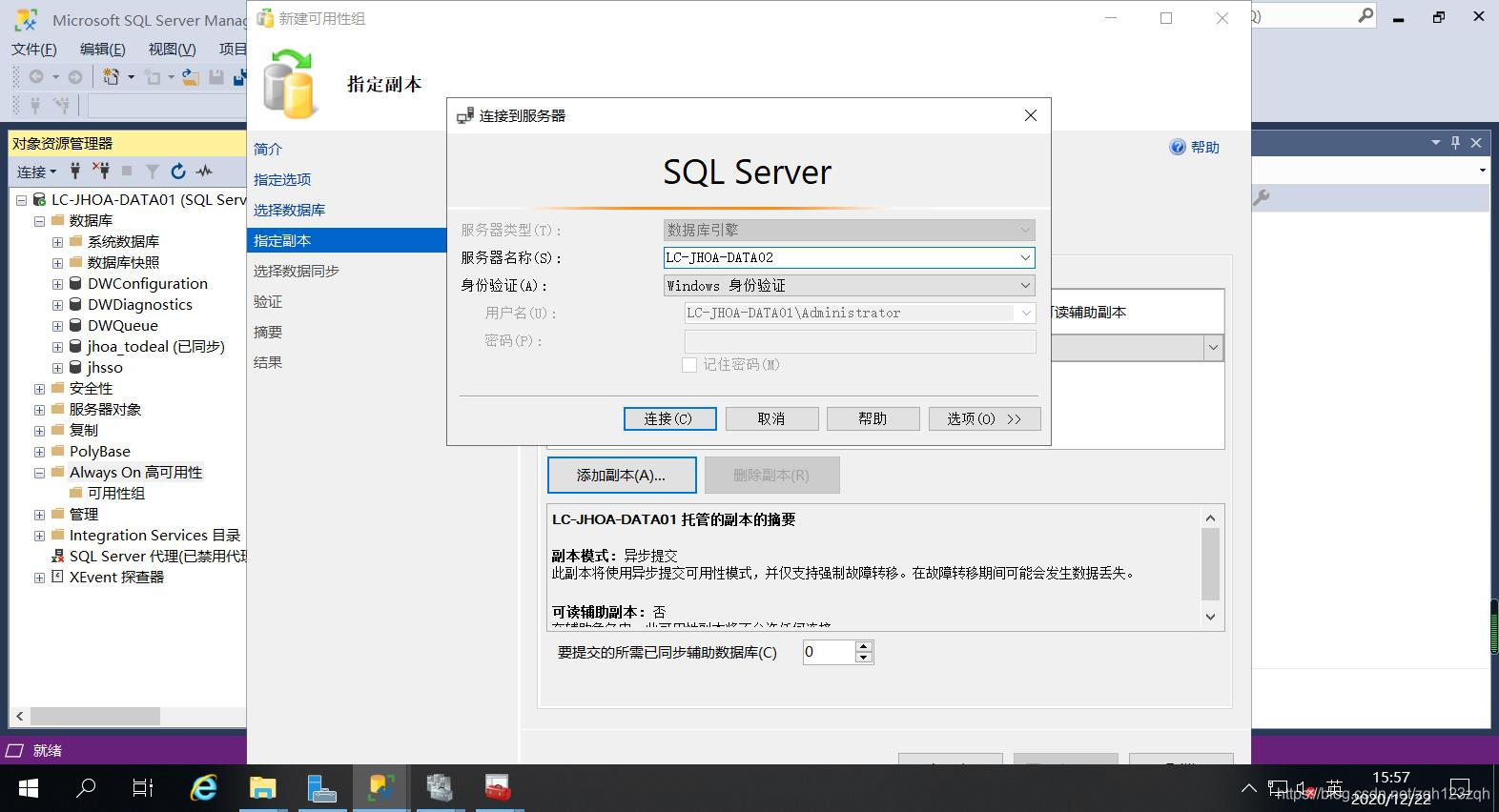
Task: Go to 选择数据库 wizard page
Action: point(289,210)
